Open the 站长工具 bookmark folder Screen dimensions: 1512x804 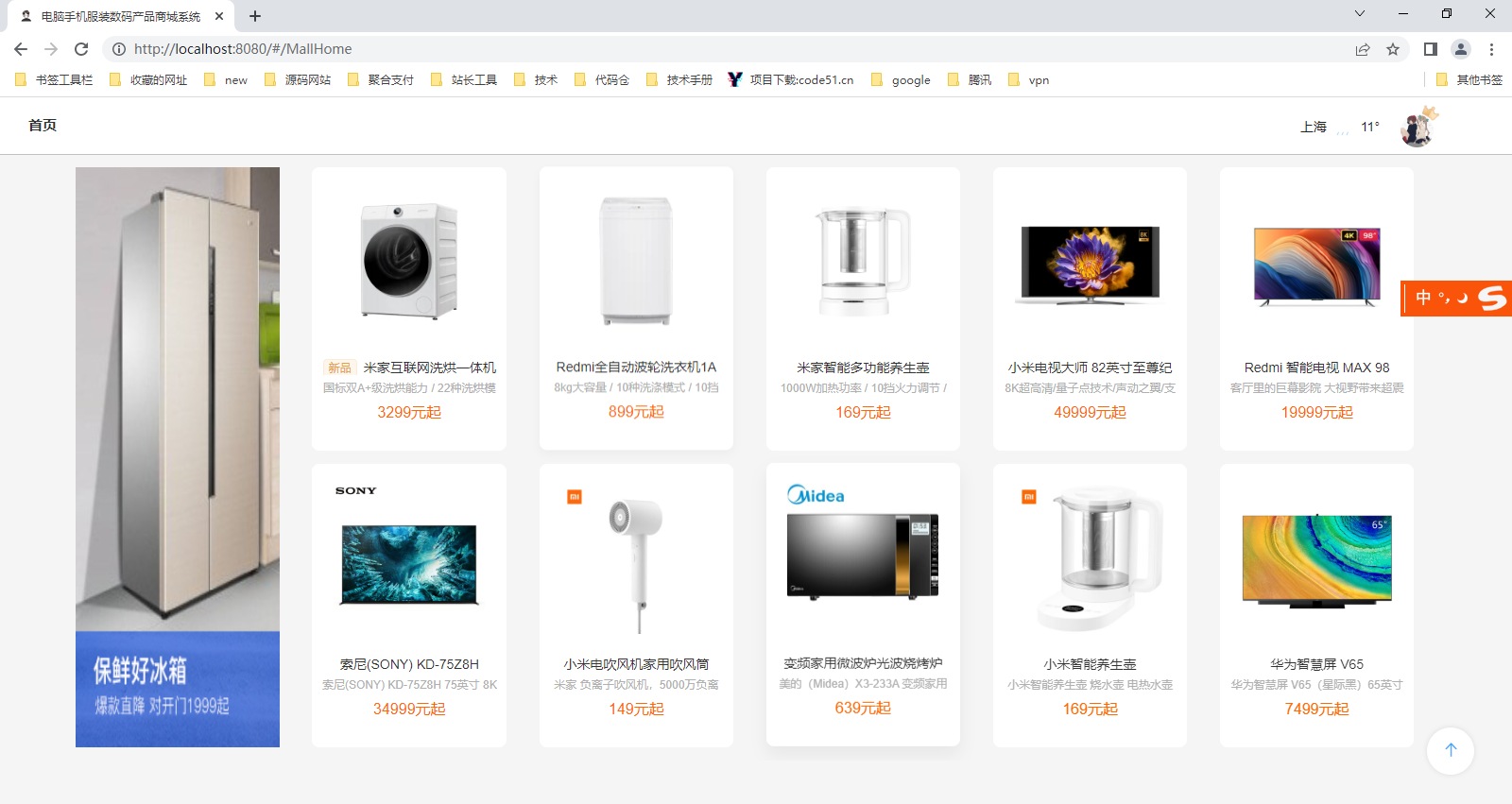464,80
